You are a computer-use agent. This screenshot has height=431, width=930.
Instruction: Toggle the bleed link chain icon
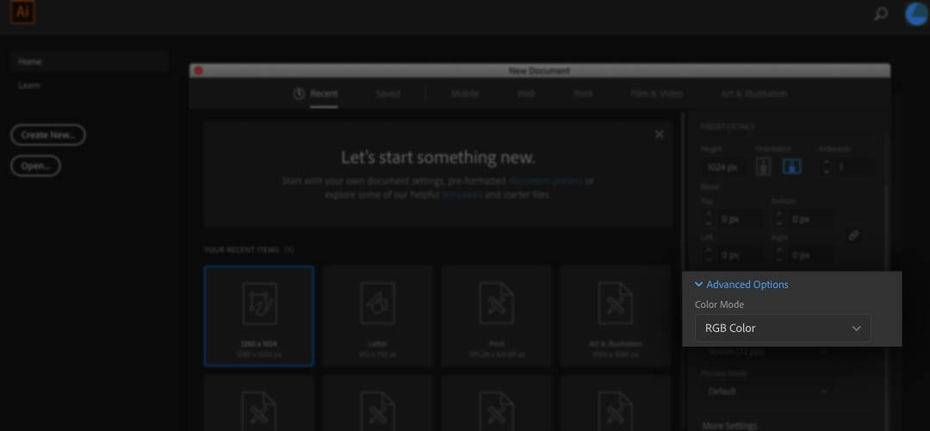(x=853, y=235)
